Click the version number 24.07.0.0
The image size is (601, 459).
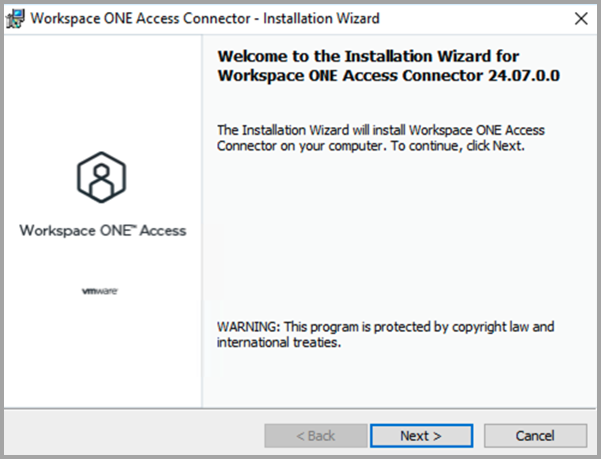[x=524, y=75]
